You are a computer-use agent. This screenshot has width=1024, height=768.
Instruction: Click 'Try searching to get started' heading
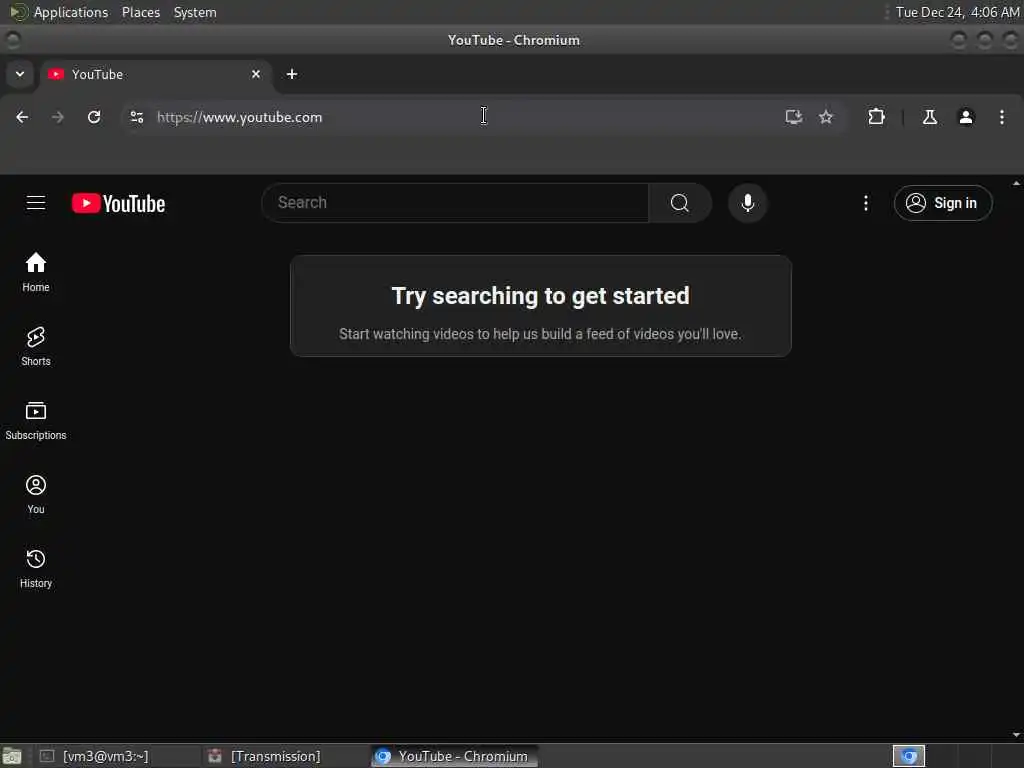tap(540, 296)
